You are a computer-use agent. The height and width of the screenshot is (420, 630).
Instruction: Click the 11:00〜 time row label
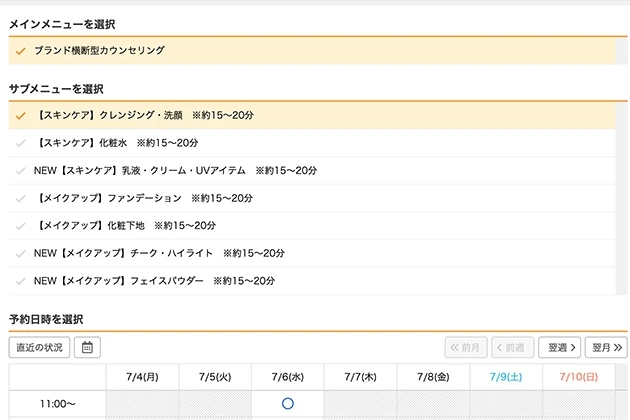pyautogui.click(x=57, y=404)
